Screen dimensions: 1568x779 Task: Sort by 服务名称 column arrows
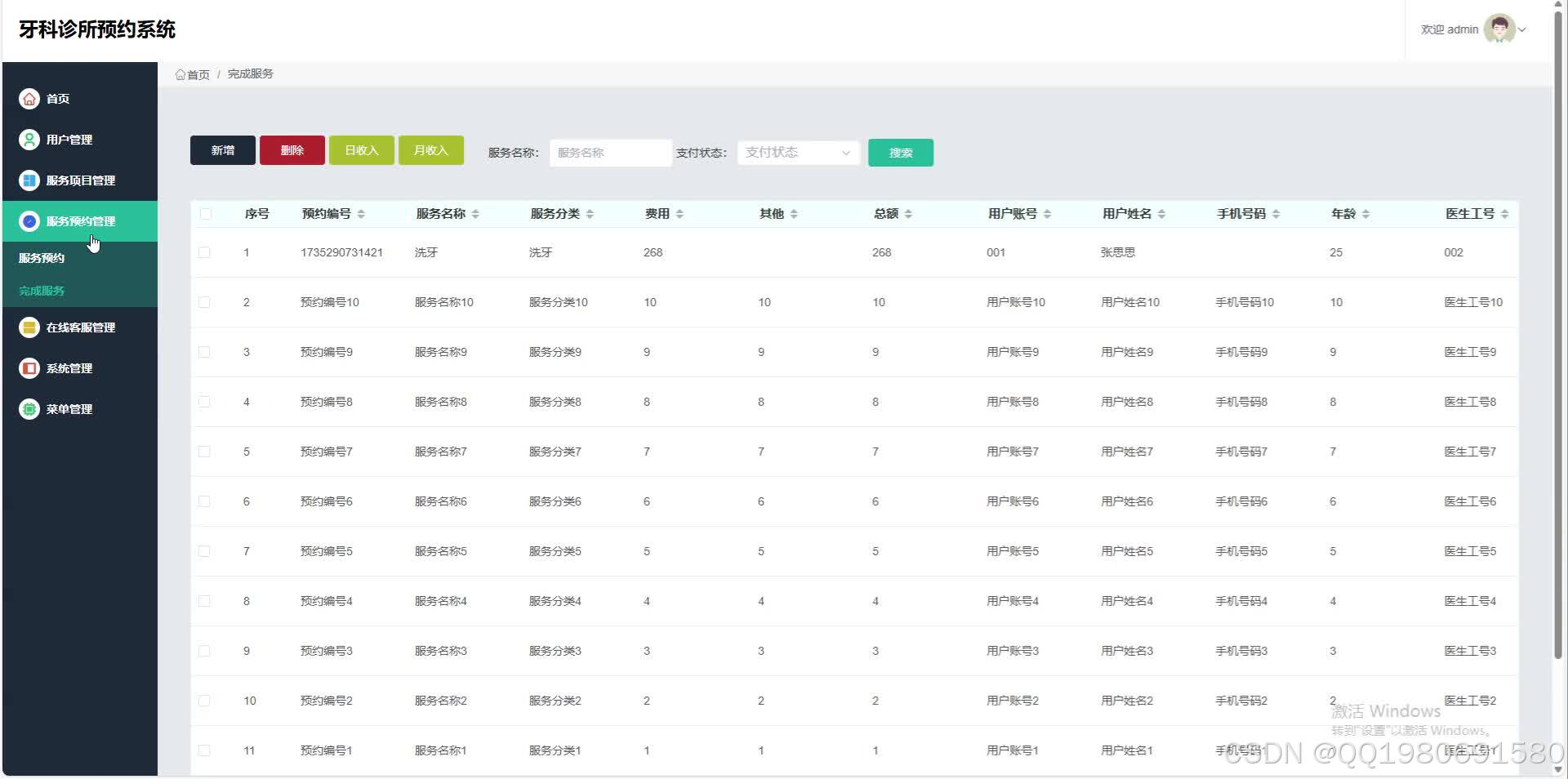coord(475,214)
